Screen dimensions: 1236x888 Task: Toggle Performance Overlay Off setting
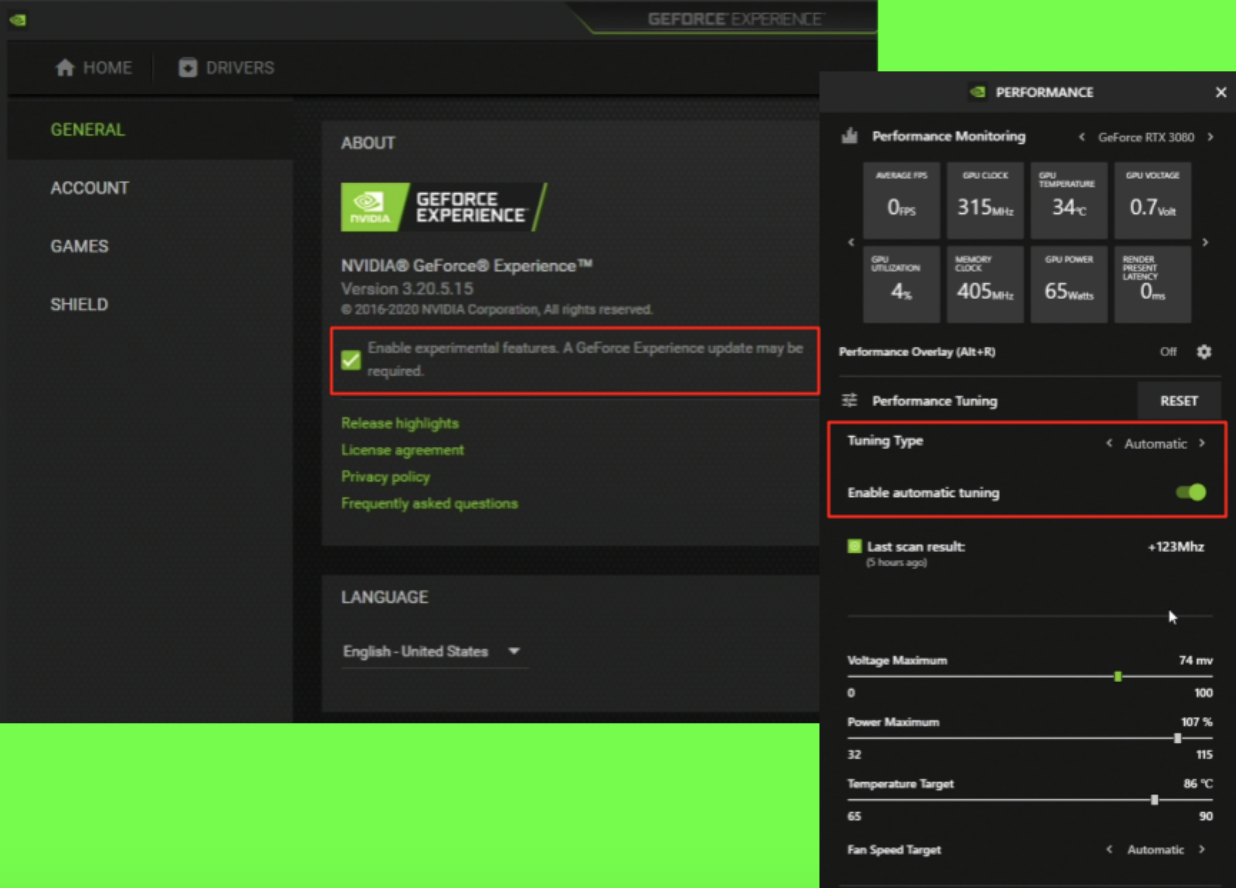point(1168,352)
